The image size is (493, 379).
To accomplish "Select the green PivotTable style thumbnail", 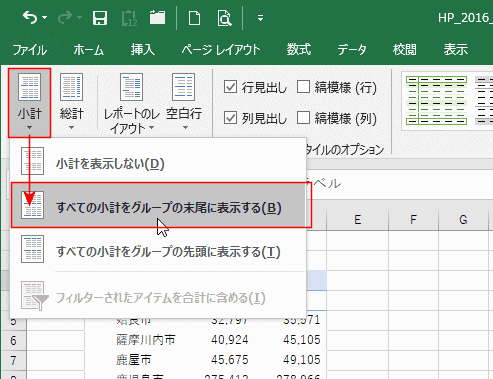I will point(436,100).
